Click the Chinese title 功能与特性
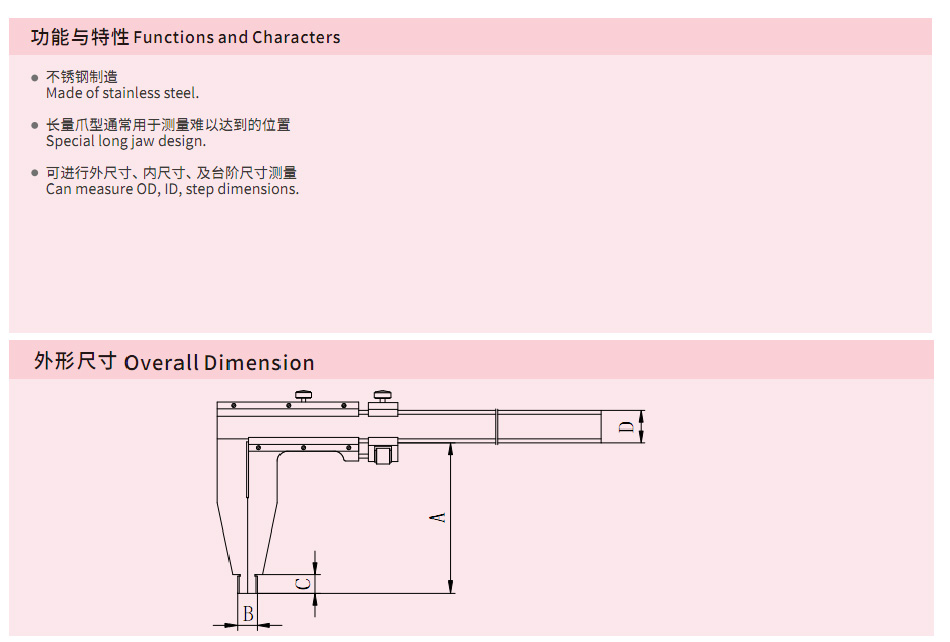This screenshot has height=642, width=950. (80, 37)
